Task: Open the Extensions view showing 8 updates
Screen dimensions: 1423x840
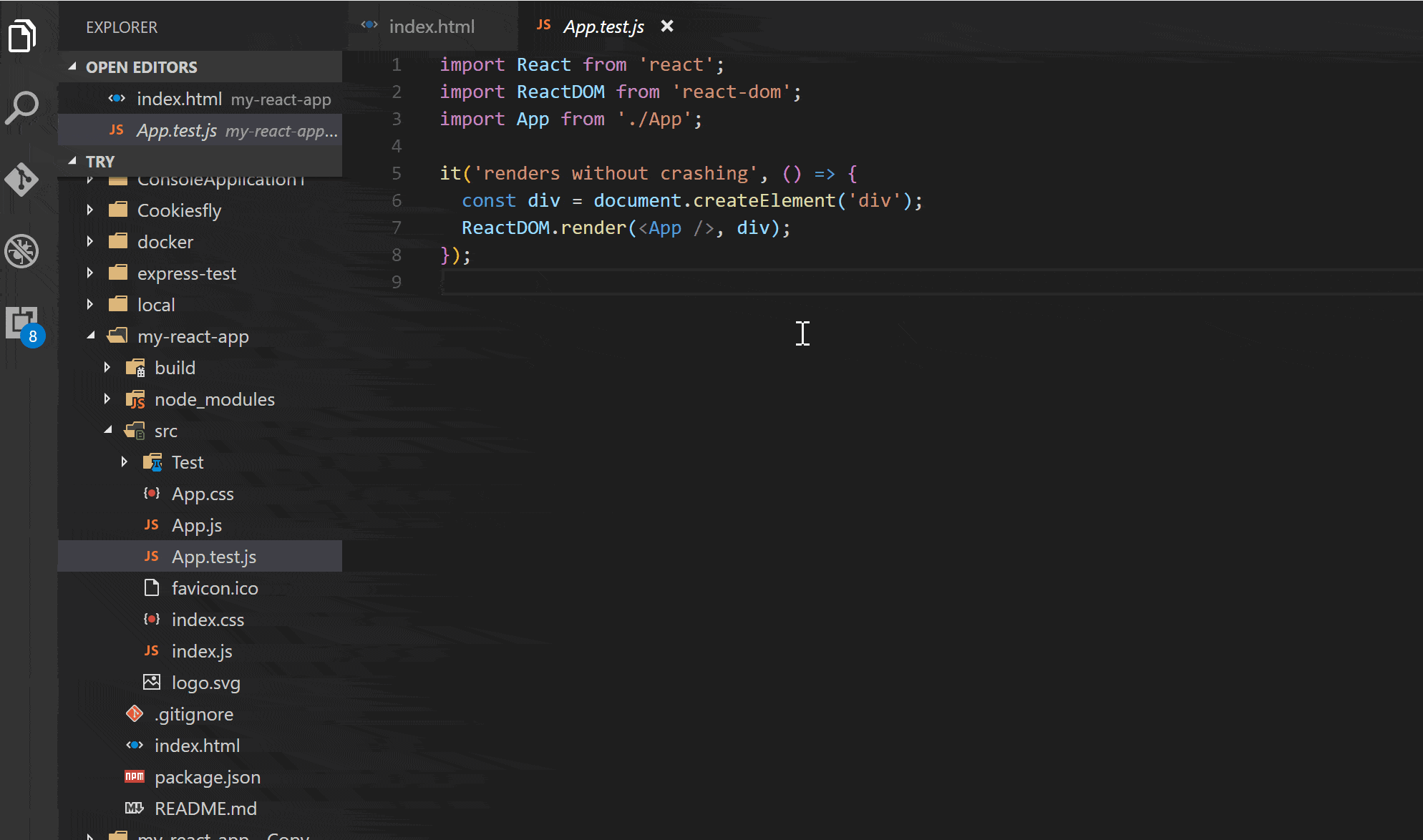Action: [x=21, y=322]
